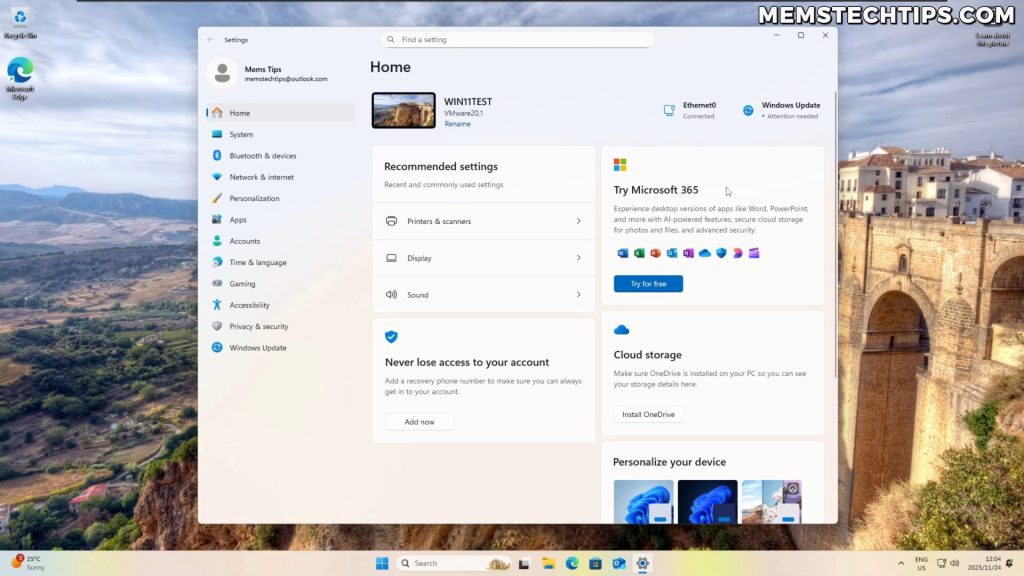Viewport: 1024px width, 576px height.
Task: Select Bluetooth & devices in sidebar
Action: [x=265, y=155]
